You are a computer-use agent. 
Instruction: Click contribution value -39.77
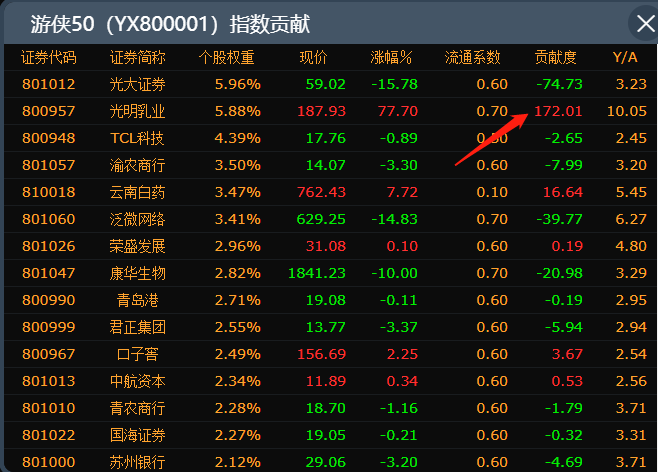coord(559,219)
